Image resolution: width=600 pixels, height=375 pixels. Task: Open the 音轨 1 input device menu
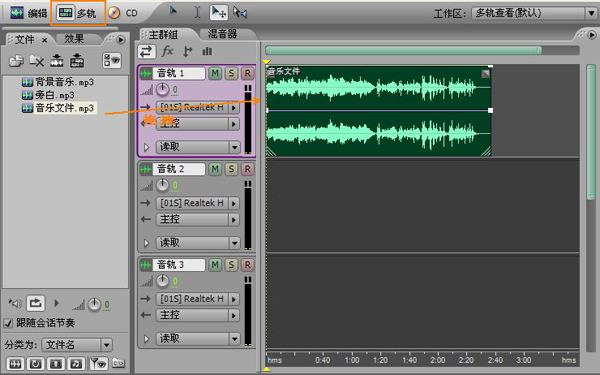pyautogui.click(x=197, y=108)
